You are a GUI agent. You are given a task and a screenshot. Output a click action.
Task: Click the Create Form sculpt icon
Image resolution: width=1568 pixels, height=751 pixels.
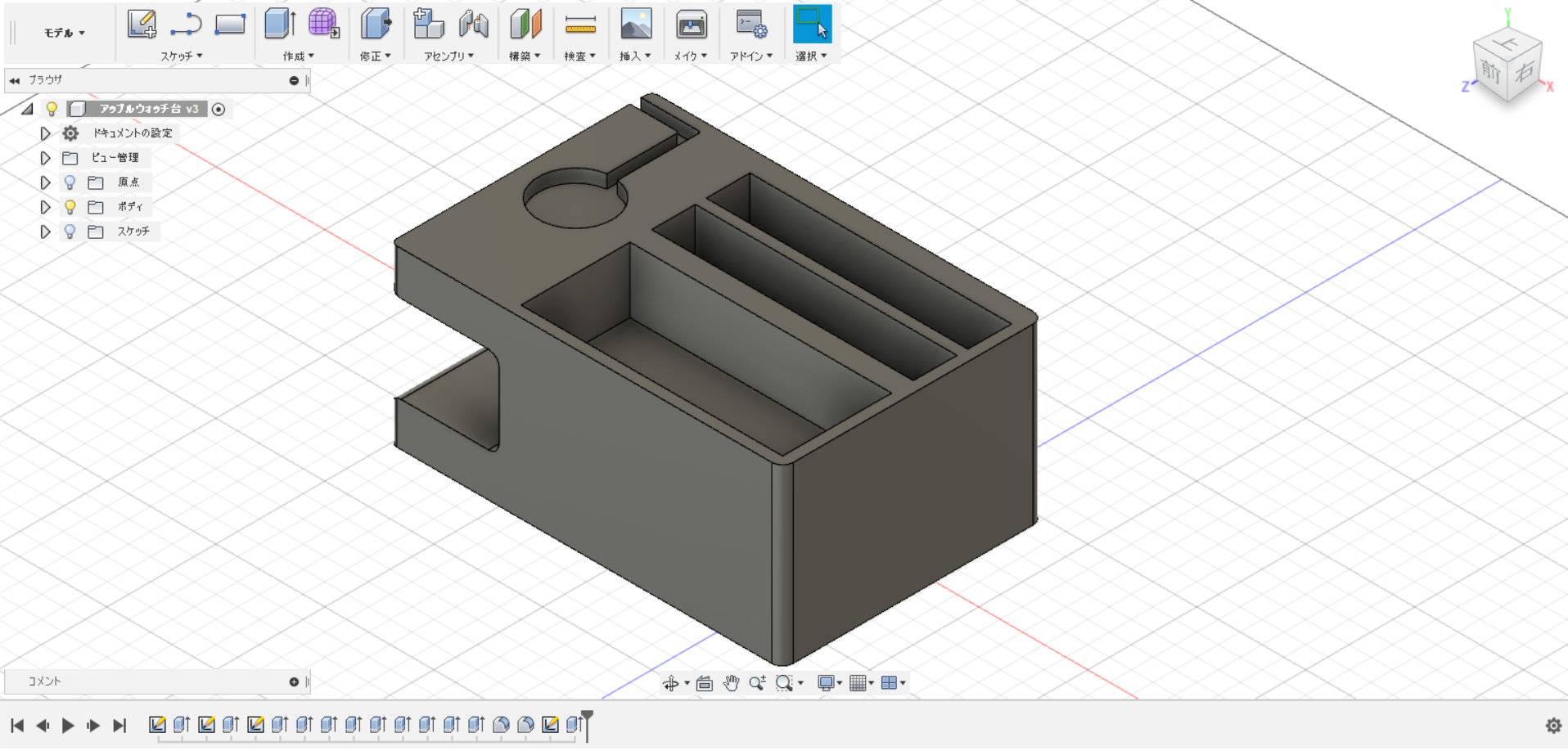[323, 25]
